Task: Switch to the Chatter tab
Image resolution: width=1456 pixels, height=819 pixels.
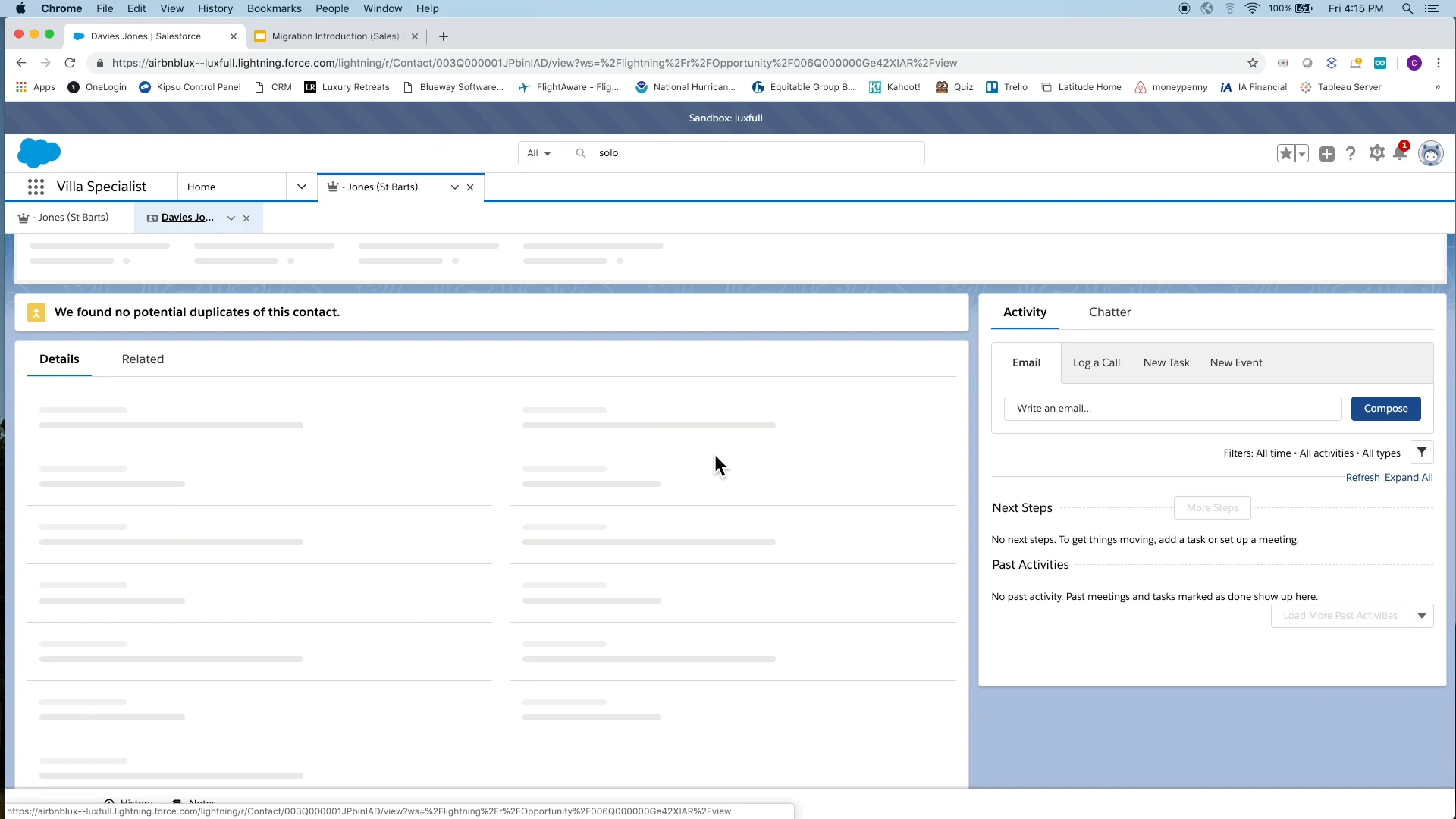Action: (x=1109, y=312)
